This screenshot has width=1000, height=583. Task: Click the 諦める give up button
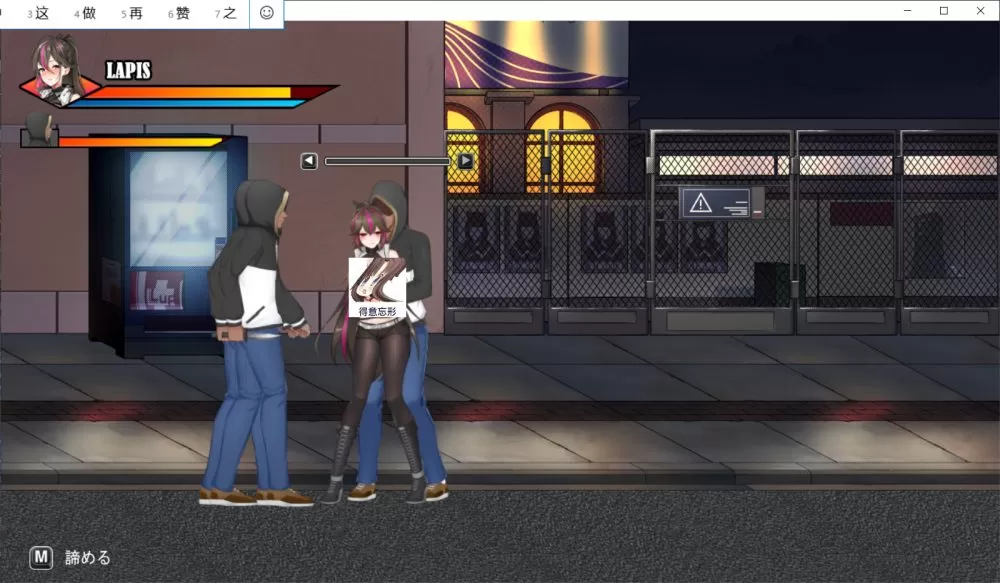coord(70,557)
